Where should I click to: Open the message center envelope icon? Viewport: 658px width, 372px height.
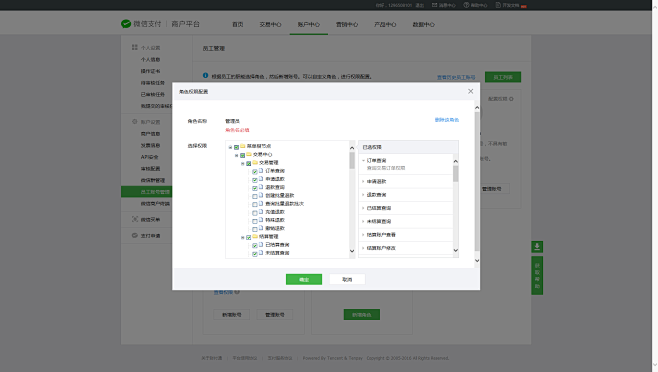tap(434, 5)
